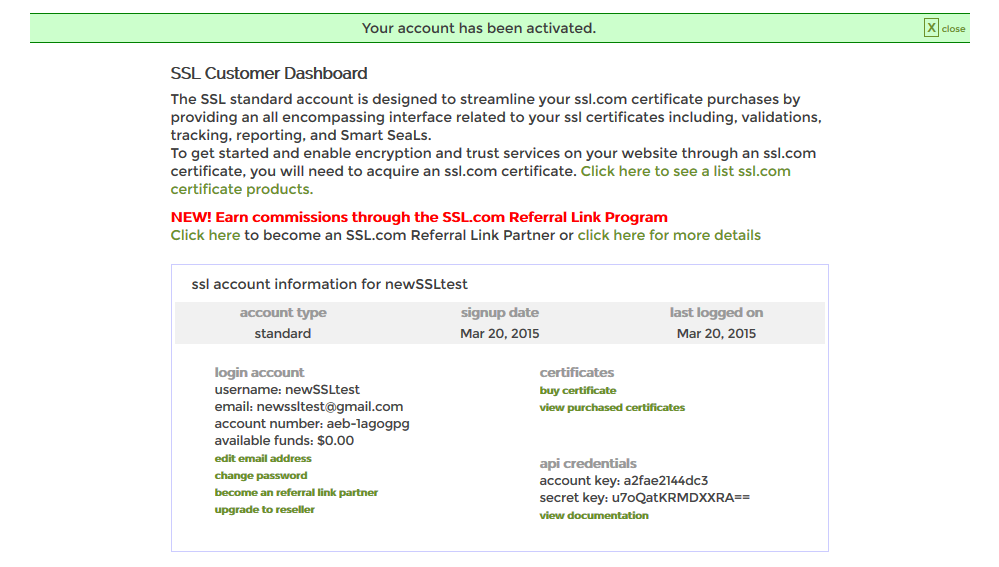Click the 'buy certificate' link
Screen dimensions: 999x567
[578, 390]
